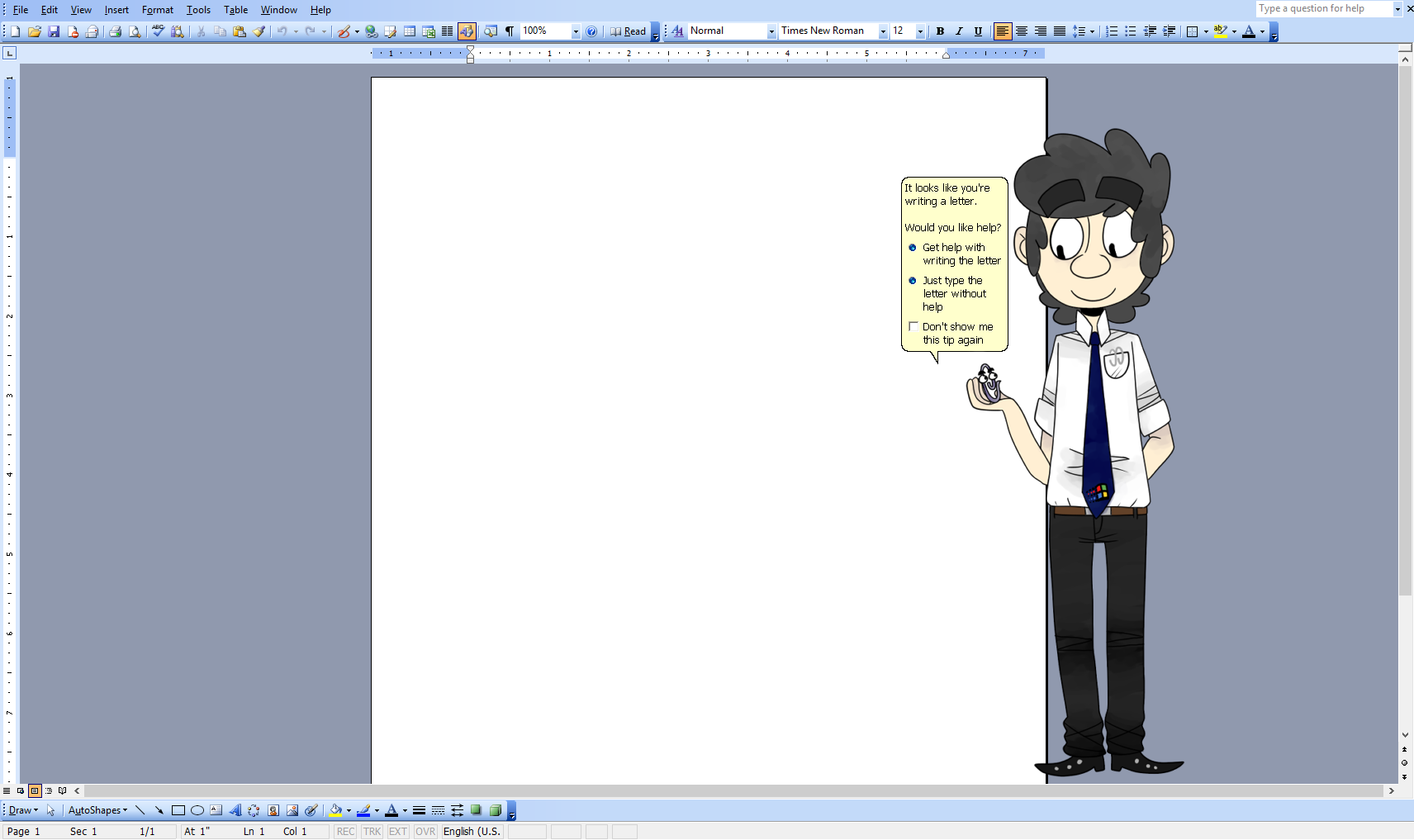Image resolution: width=1414 pixels, height=840 pixels.
Task: Open the Zoom 100% dropdown
Action: pyautogui.click(x=576, y=31)
